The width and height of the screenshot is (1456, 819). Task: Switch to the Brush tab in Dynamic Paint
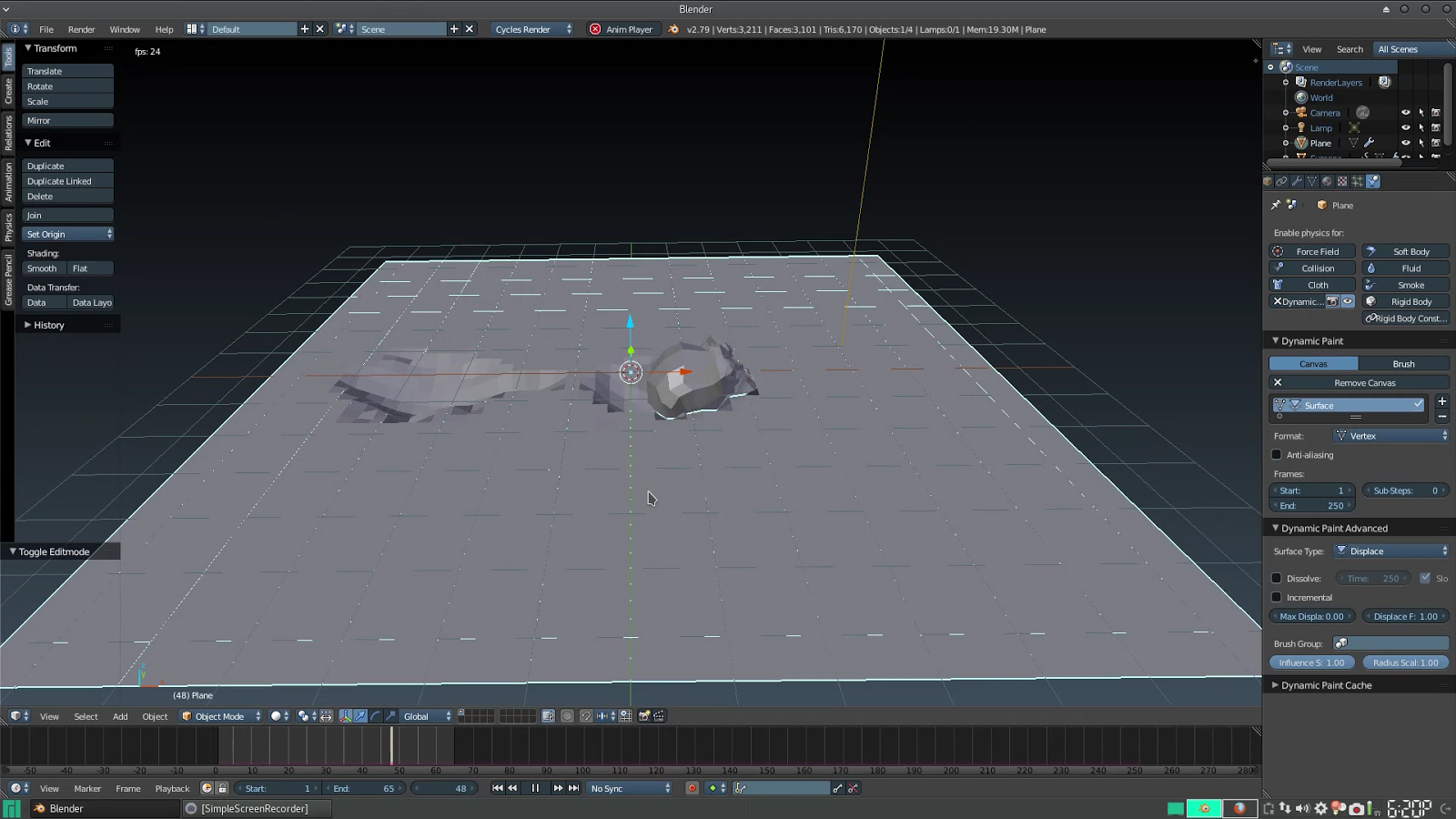pyautogui.click(x=1403, y=363)
